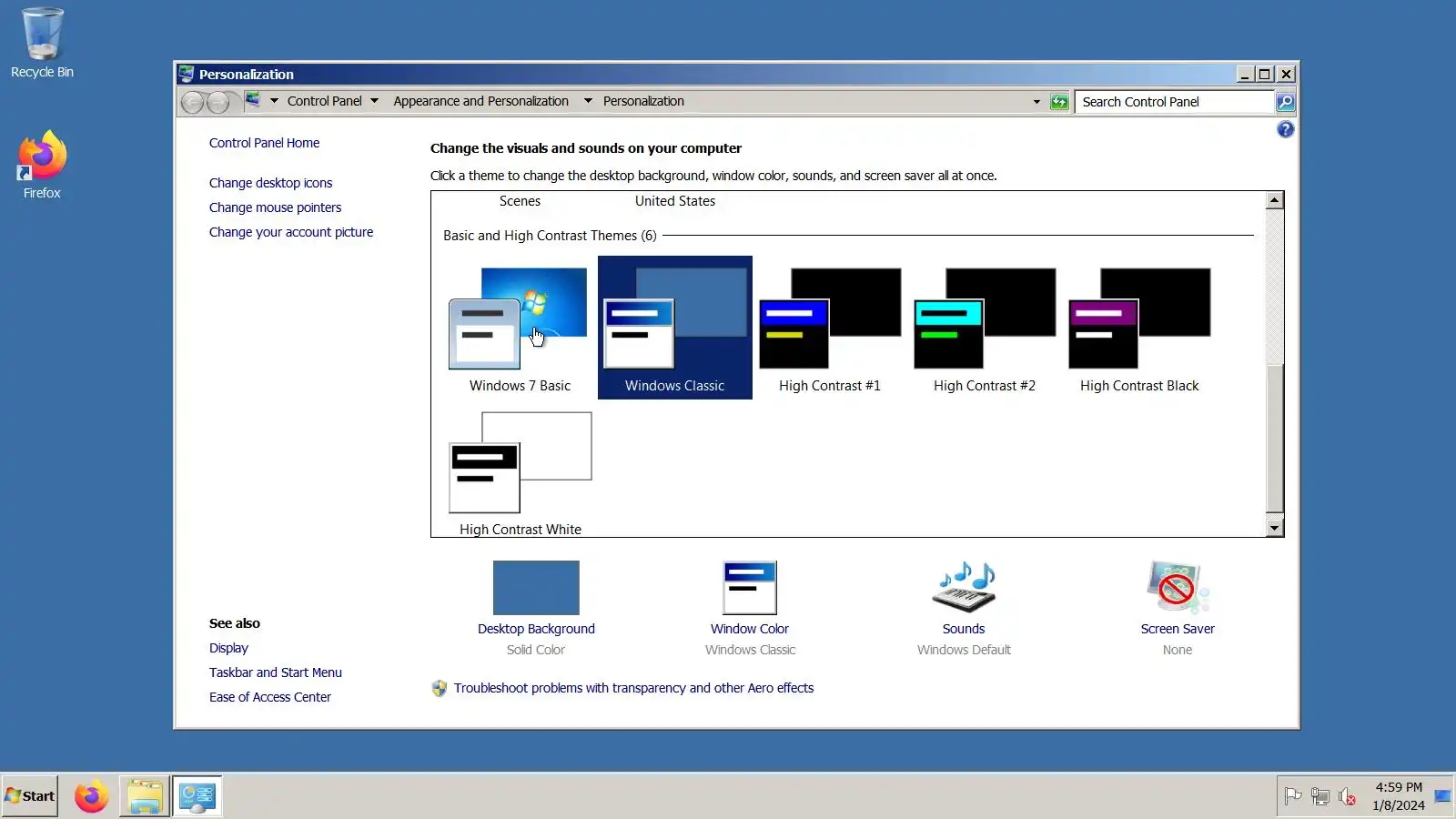Select the Windows Classic theme
Viewport: 1456px width, 819px height.
coord(675,329)
